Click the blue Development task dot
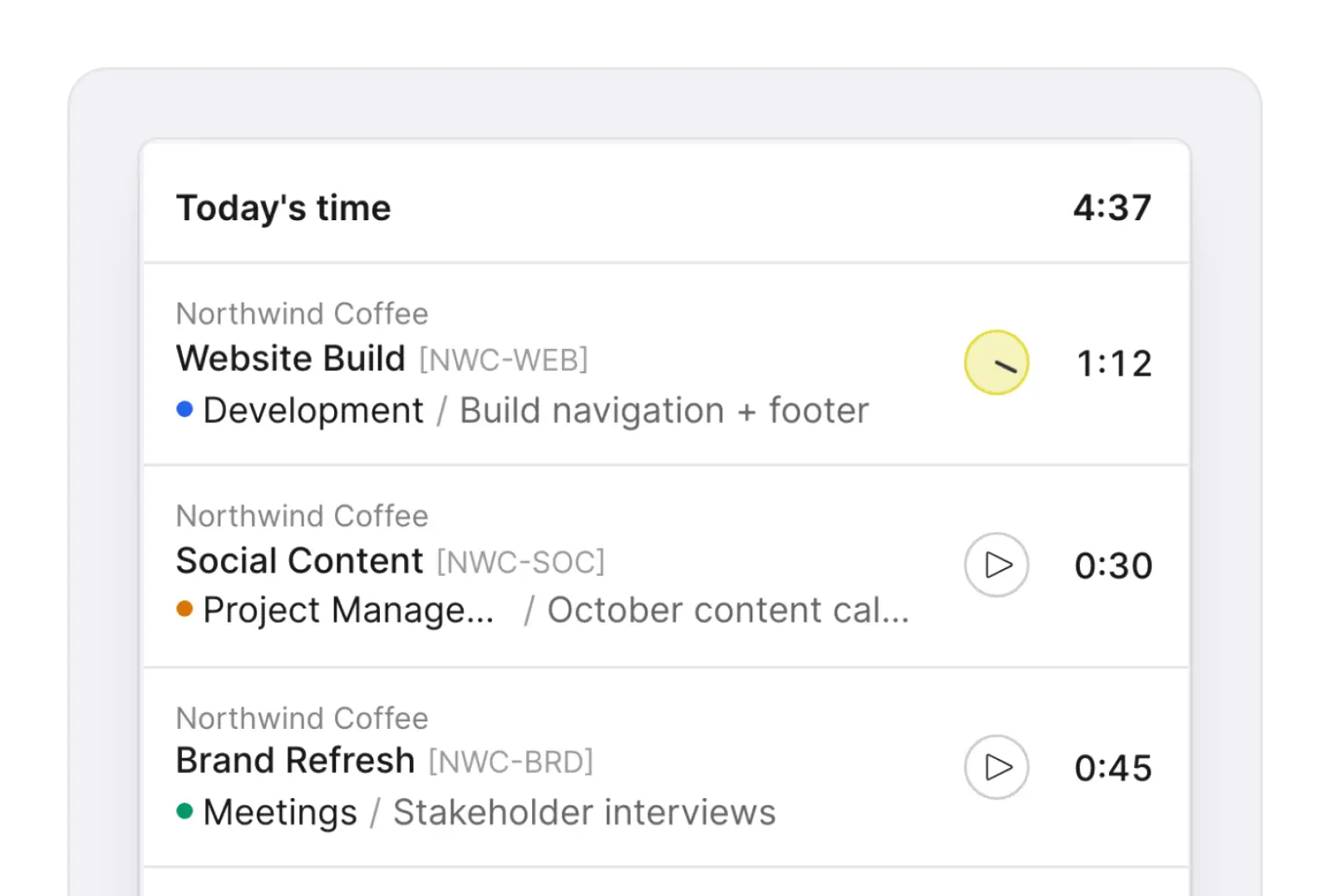The width and height of the screenshot is (1330, 896). [185, 409]
